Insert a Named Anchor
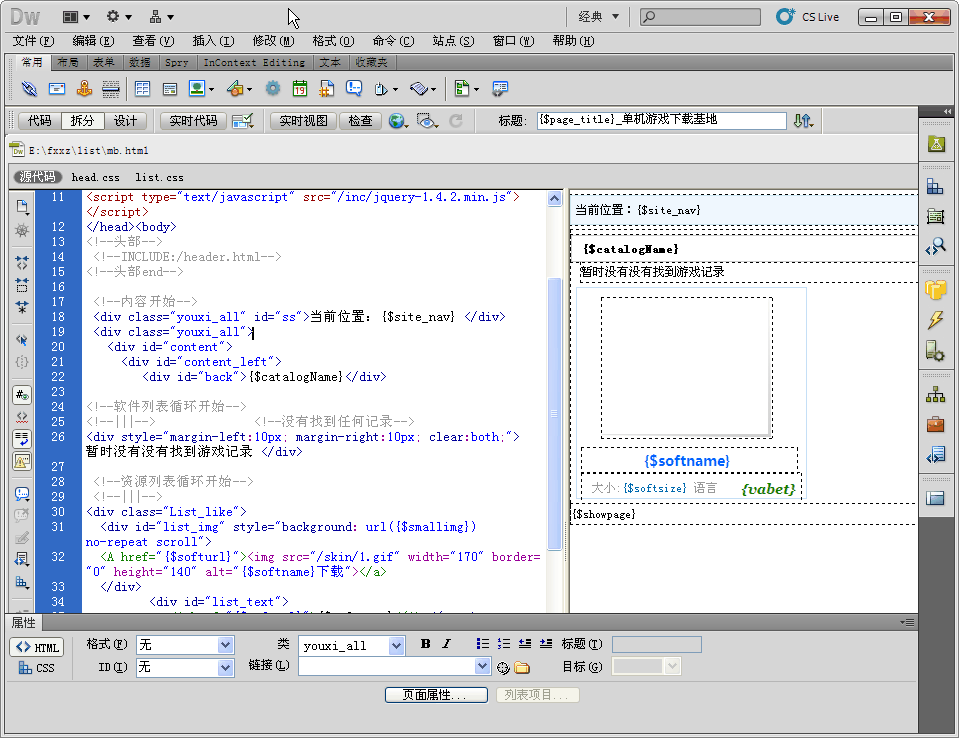 click(x=84, y=89)
